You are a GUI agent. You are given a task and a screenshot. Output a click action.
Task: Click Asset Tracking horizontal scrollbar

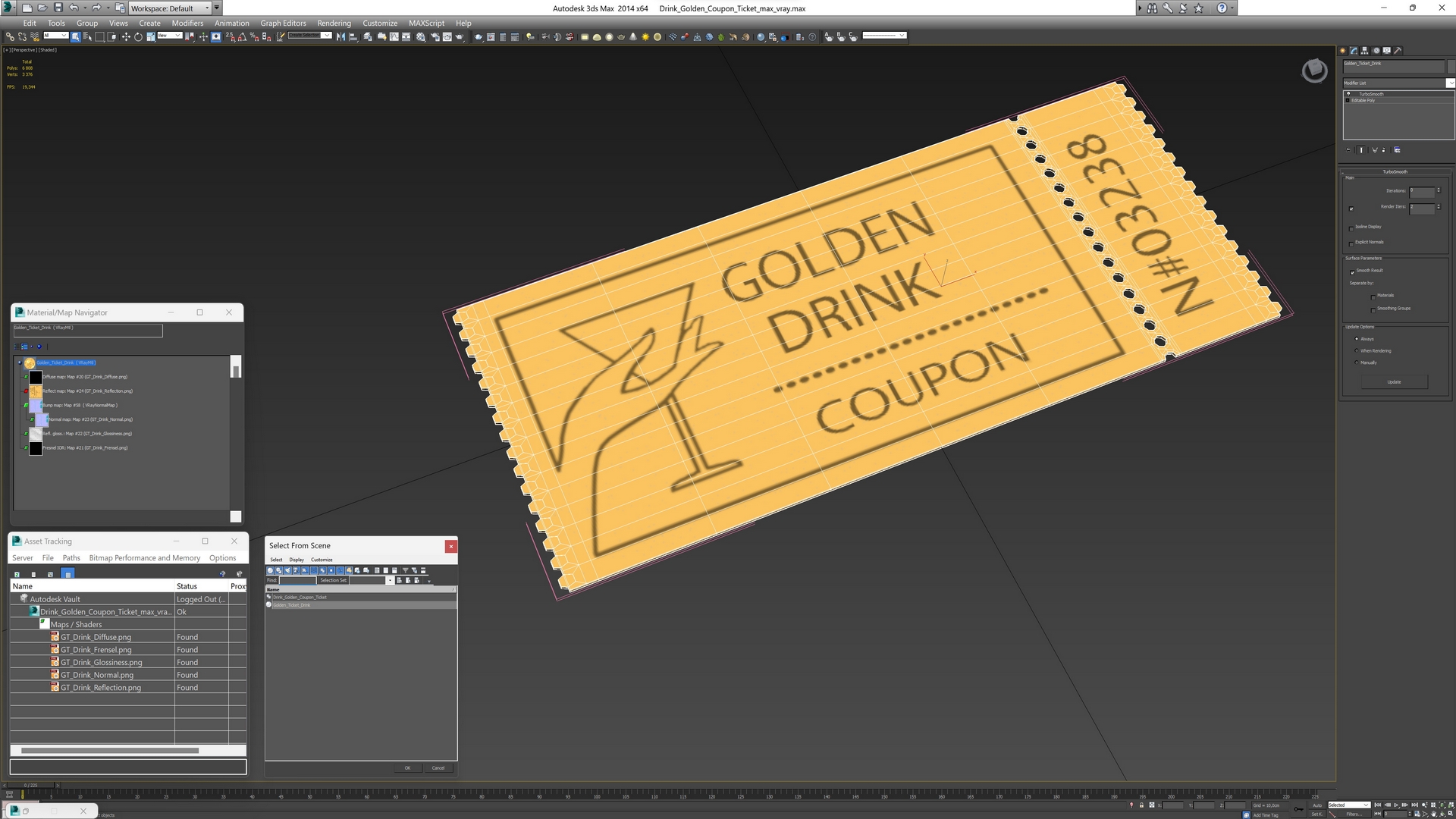point(110,751)
